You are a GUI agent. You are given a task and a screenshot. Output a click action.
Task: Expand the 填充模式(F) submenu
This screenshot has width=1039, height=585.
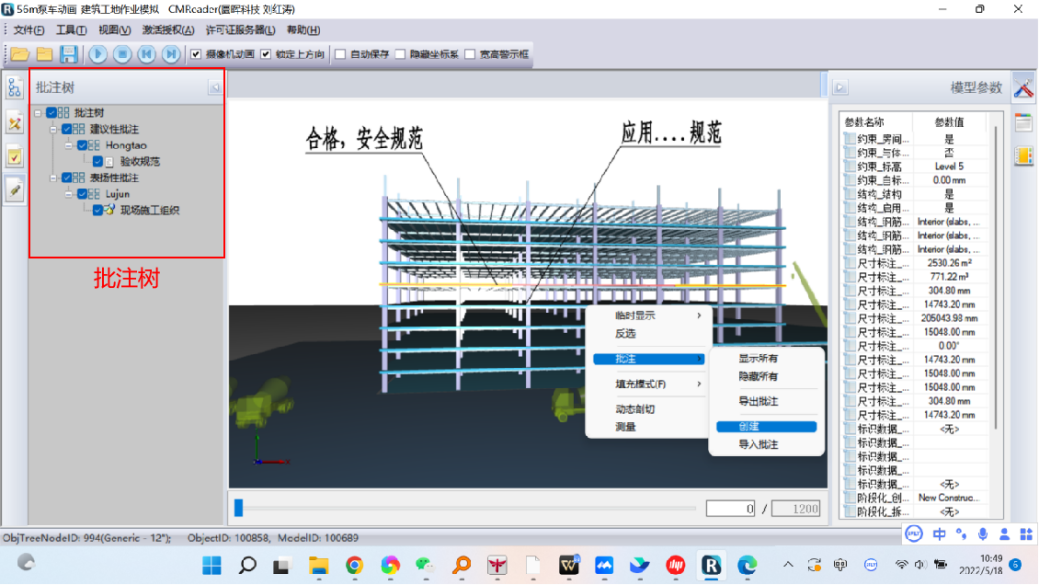pos(647,384)
